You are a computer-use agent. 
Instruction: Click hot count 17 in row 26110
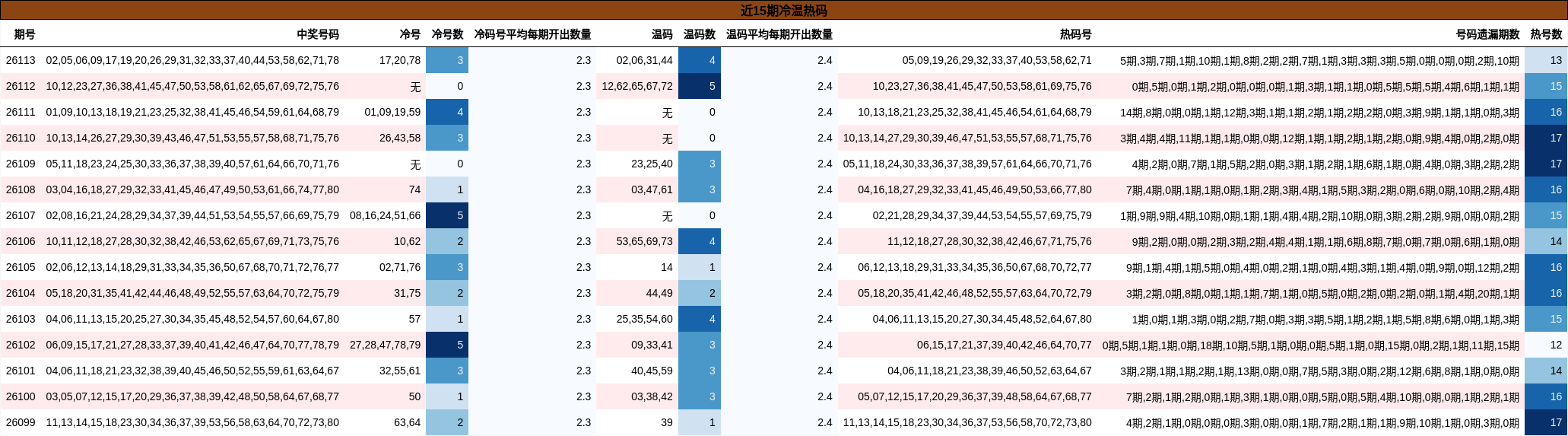click(1546, 138)
